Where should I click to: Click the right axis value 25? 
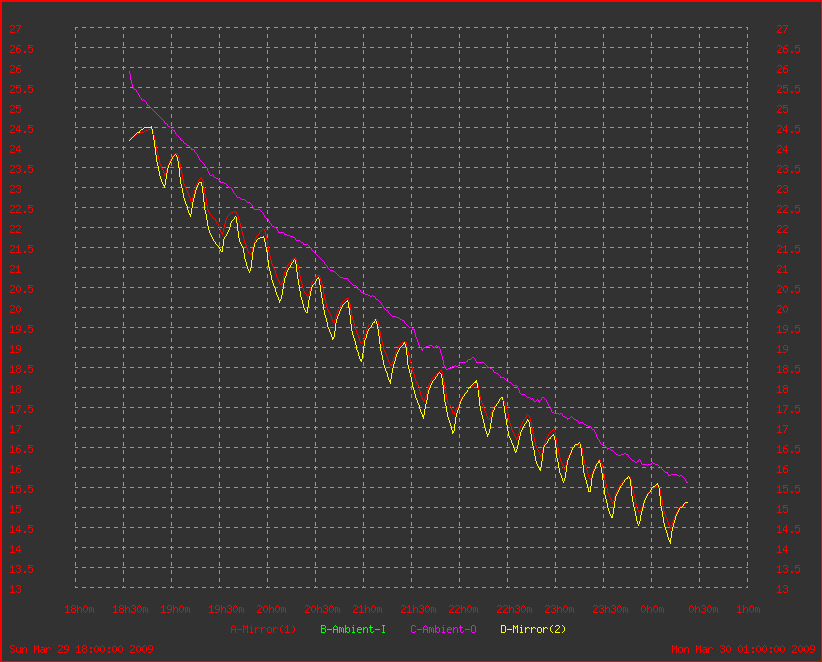(x=782, y=109)
